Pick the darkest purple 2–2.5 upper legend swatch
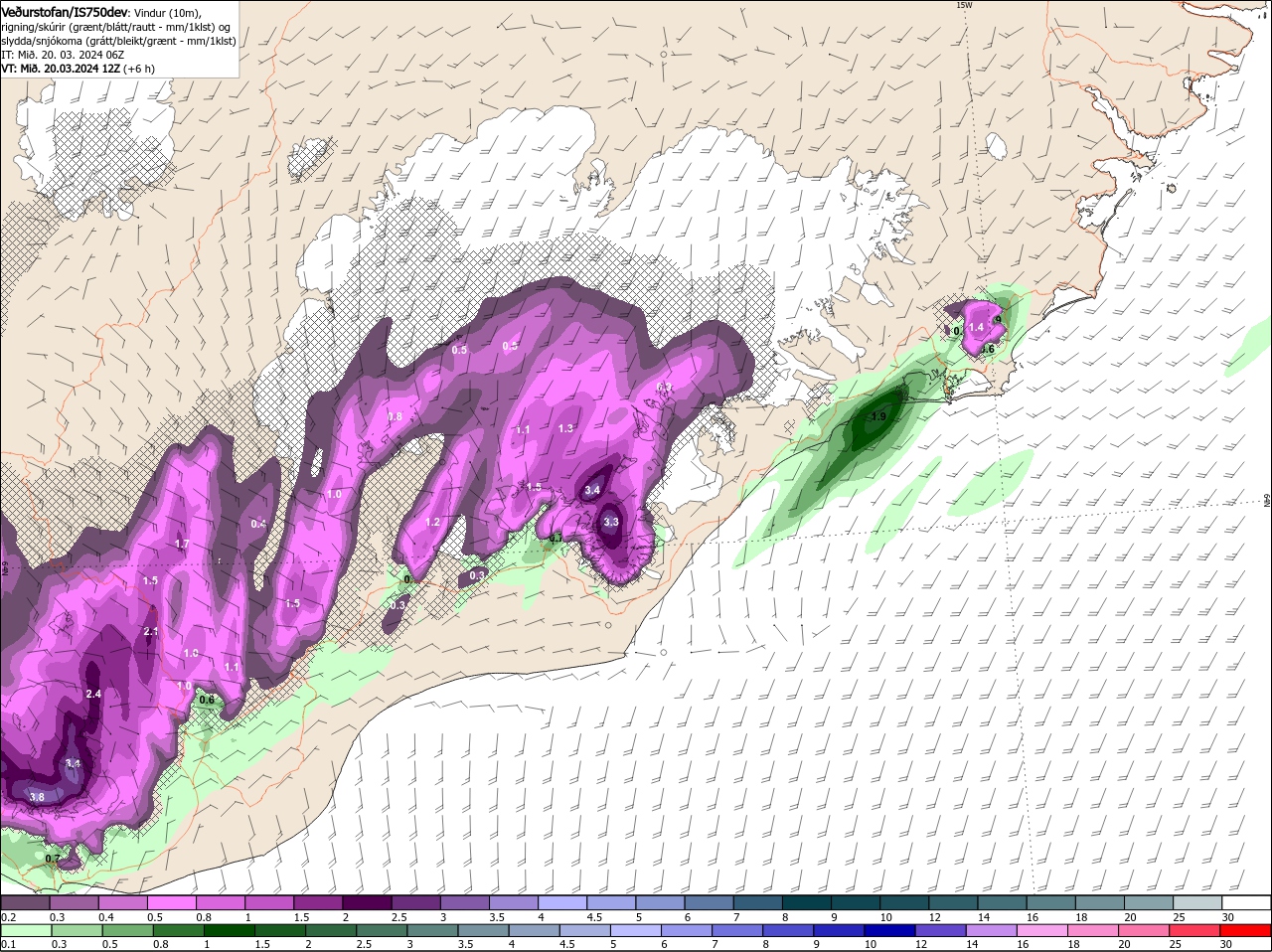 pos(367,903)
